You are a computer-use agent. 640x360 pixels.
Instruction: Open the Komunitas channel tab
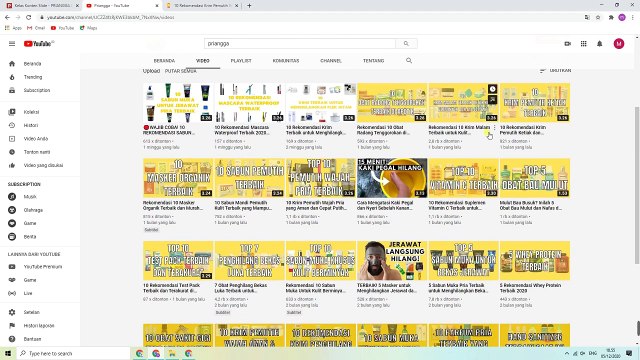point(286,60)
